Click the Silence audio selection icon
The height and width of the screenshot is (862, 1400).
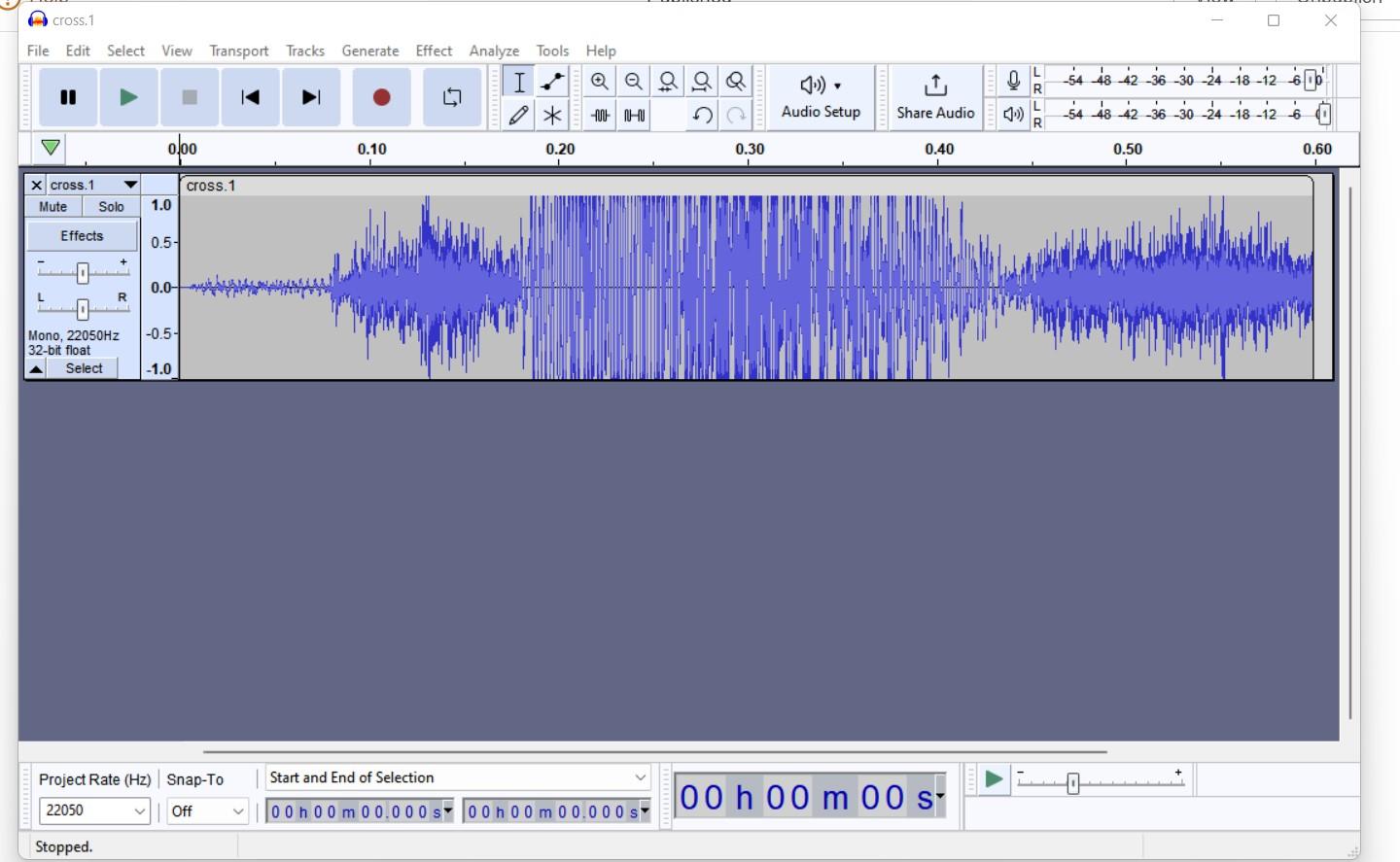pos(634,116)
